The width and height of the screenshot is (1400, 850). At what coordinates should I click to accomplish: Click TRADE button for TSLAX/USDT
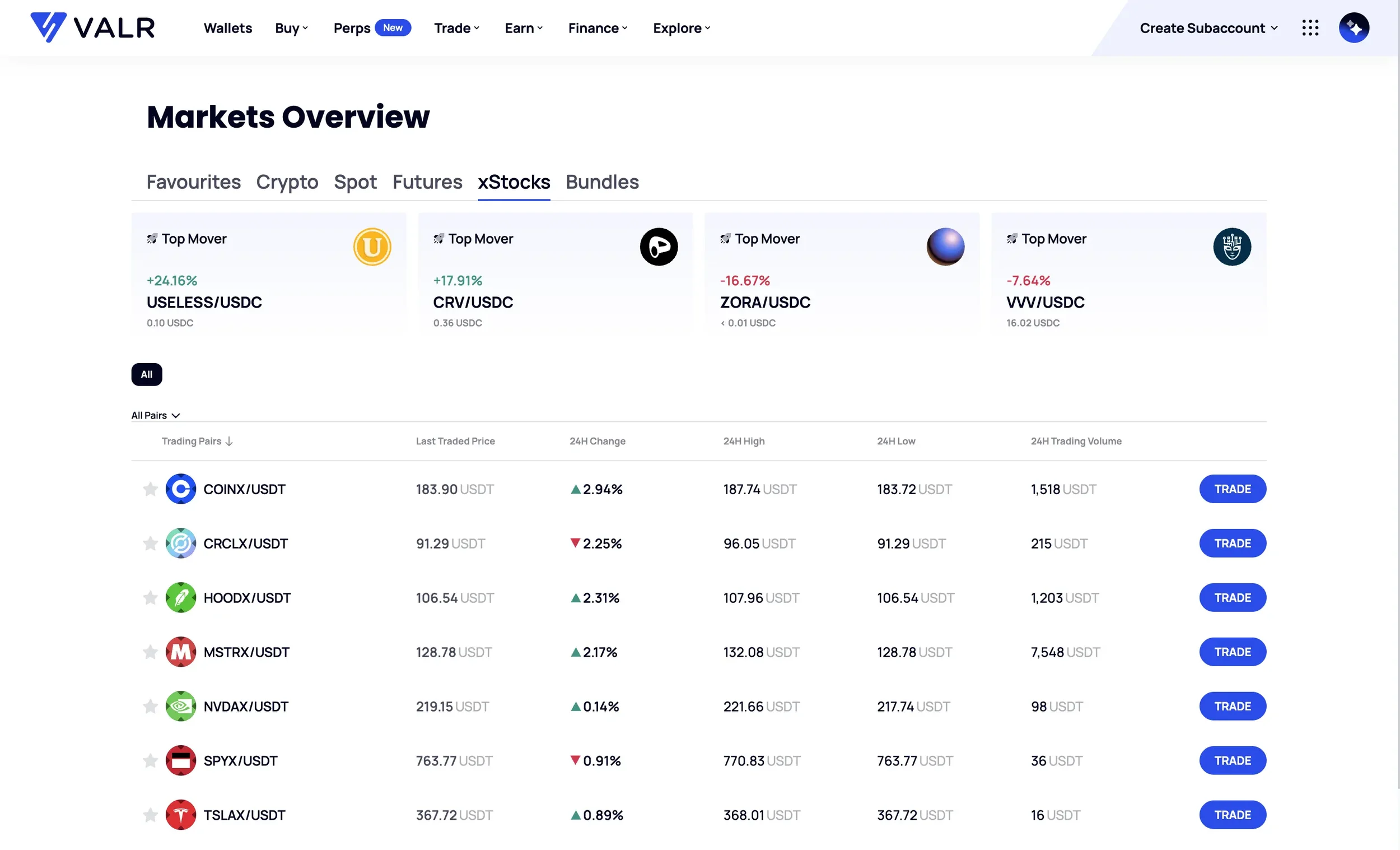1233,815
